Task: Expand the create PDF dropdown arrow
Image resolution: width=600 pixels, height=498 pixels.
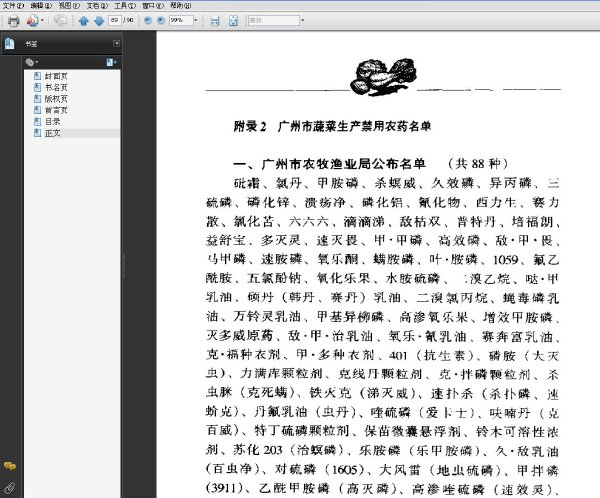Action: pos(42,21)
